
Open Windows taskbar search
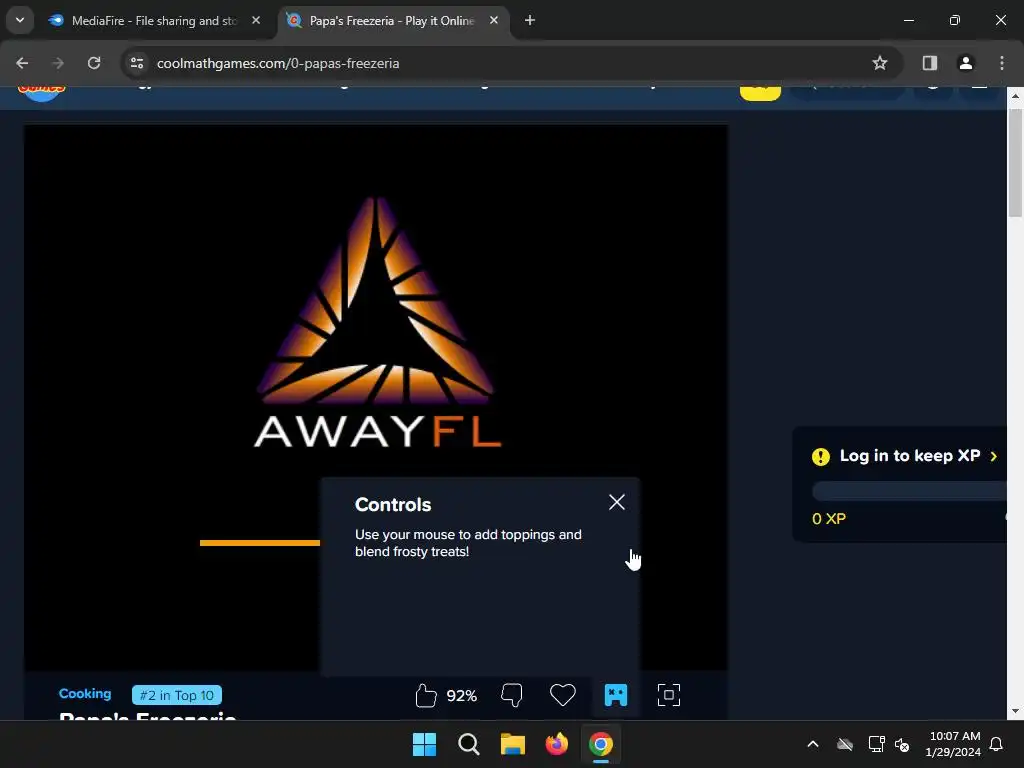(468, 744)
